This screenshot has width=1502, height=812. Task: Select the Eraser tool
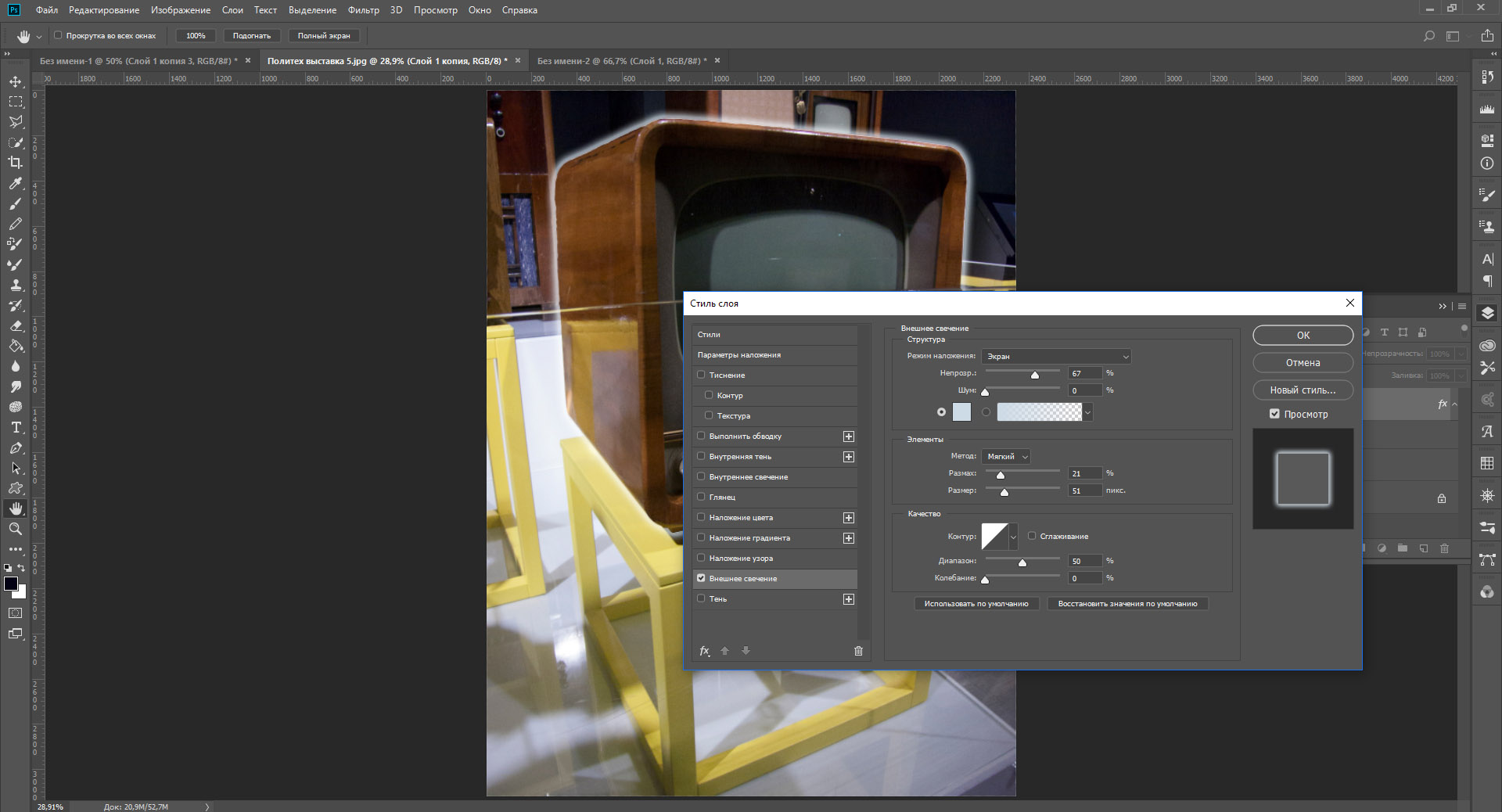(16, 325)
